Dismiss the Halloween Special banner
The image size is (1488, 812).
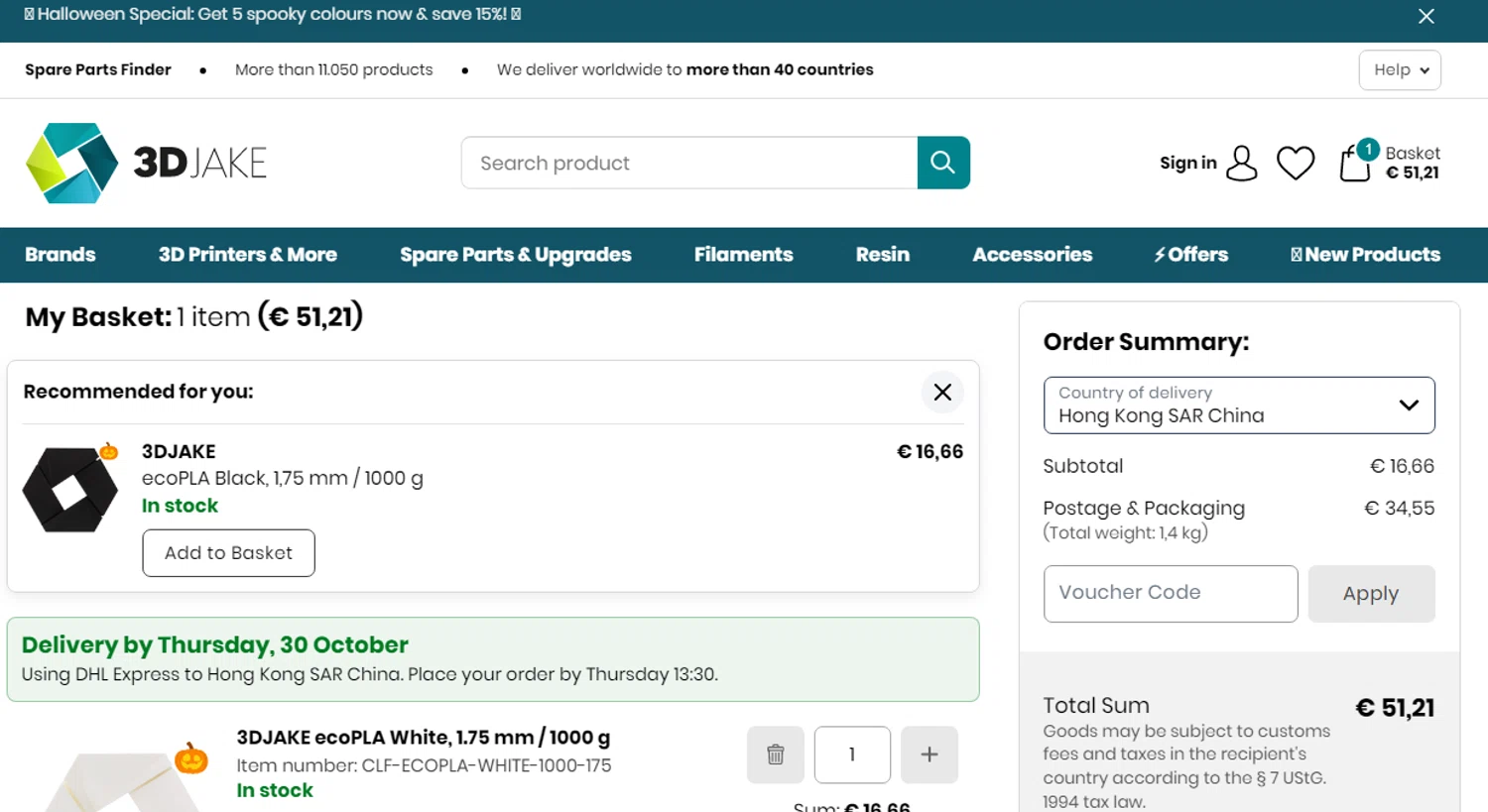pyautogui.click(x=1426, y=16)
